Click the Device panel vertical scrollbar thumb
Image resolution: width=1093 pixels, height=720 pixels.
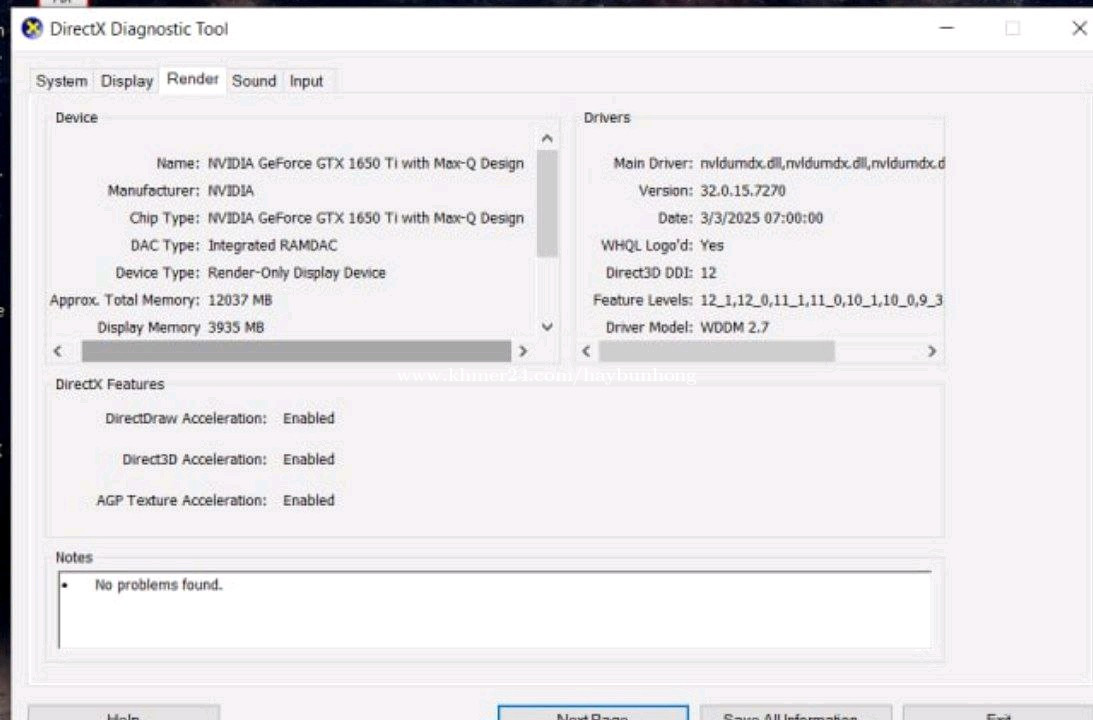click(547, 204)
